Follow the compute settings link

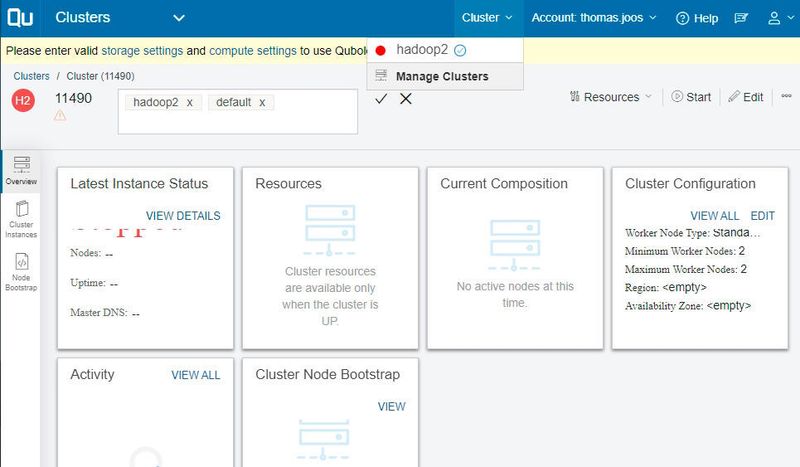coord(253,51)
